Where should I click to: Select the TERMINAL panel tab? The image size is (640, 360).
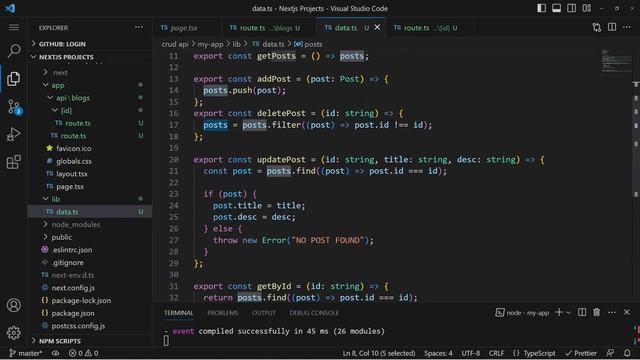click(179, 313)
